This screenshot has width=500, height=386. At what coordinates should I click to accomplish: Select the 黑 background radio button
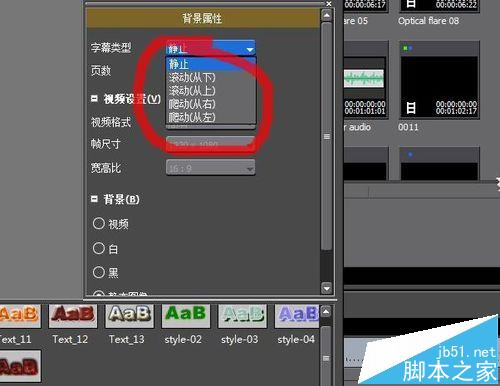[99, 272]
